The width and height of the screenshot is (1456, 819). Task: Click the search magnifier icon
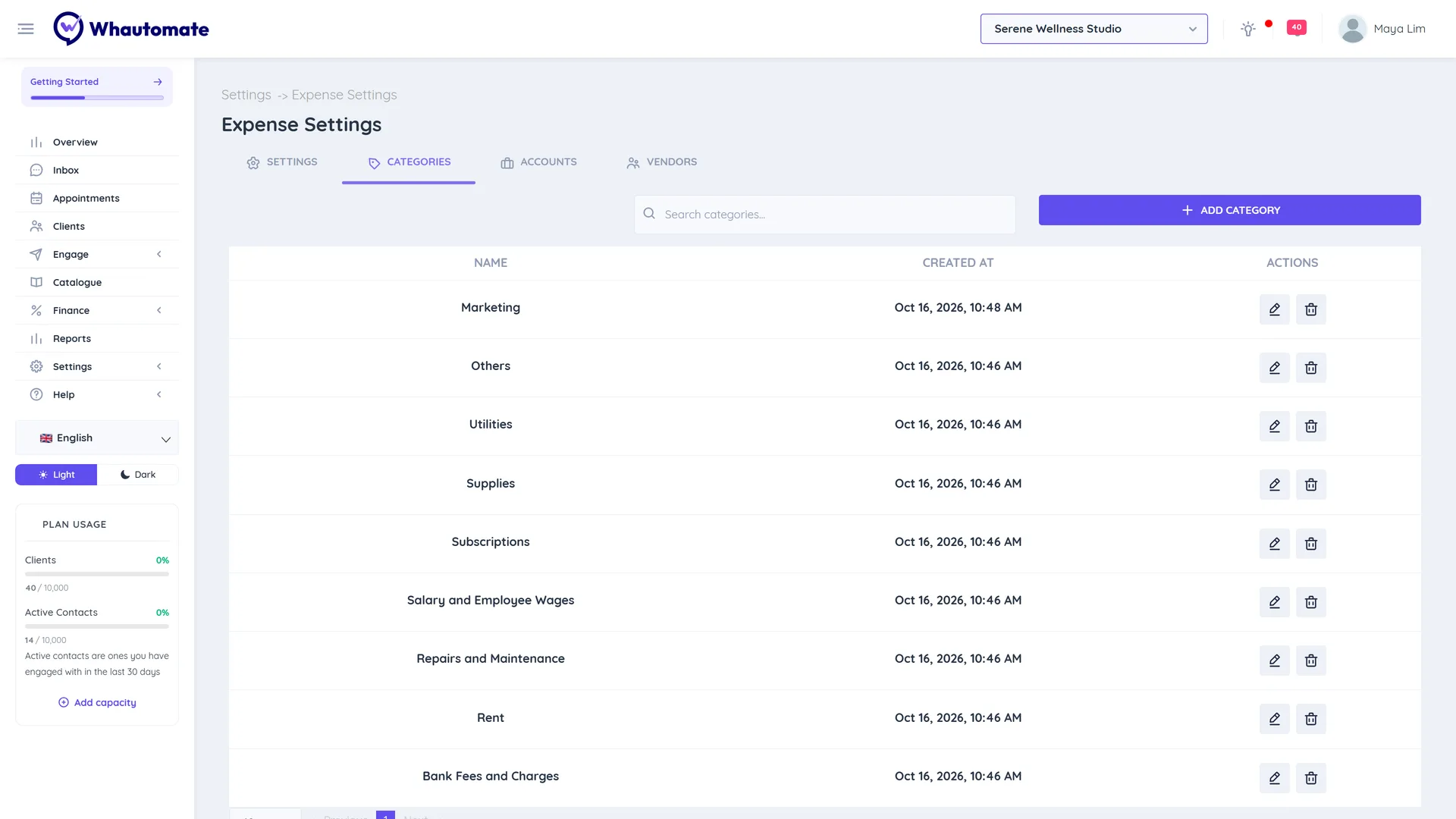pyautogui.click(x=649, y=214)
